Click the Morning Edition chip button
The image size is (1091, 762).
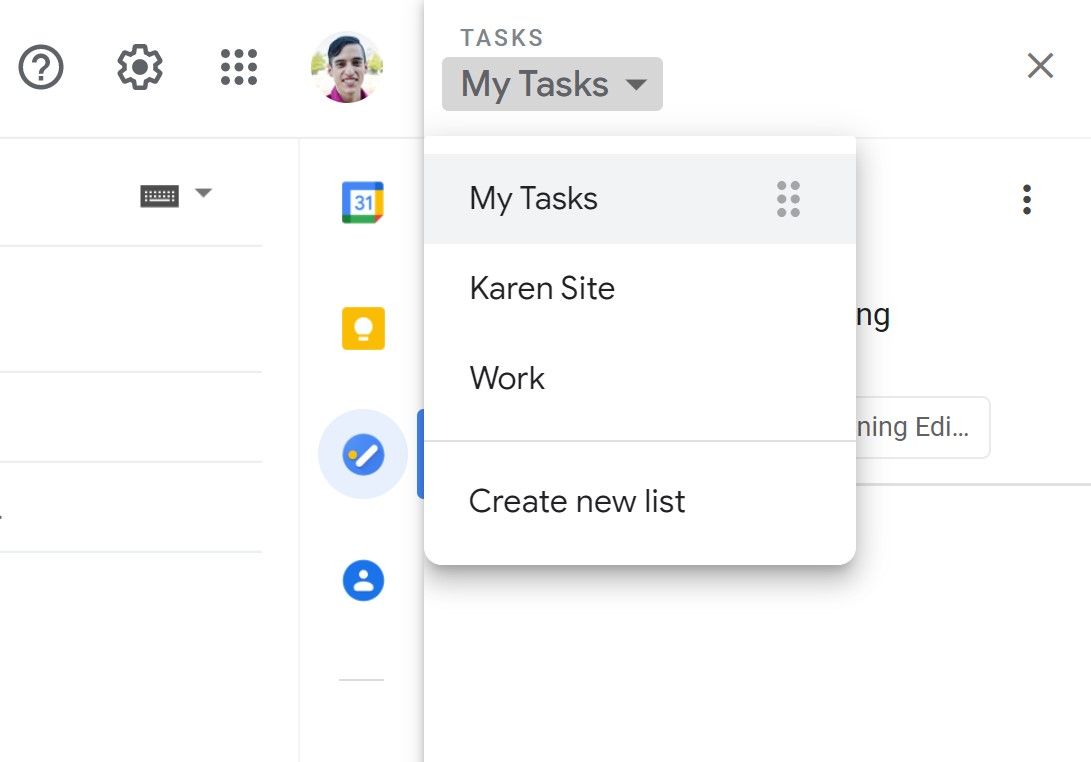pos(930,427)
